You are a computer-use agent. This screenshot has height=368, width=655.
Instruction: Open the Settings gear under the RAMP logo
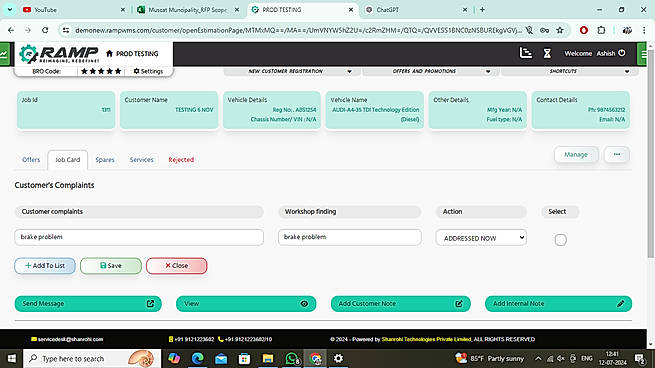(148, 71)
